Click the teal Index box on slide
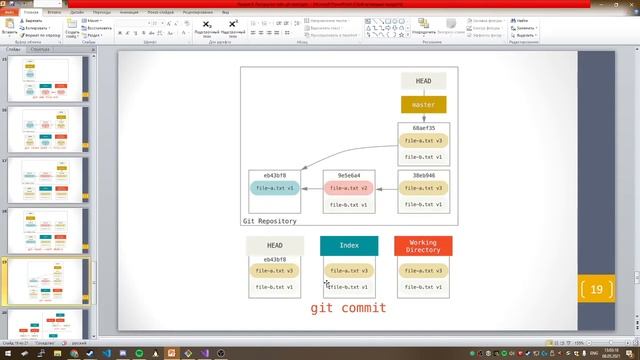640x360 pixels. 349,246
